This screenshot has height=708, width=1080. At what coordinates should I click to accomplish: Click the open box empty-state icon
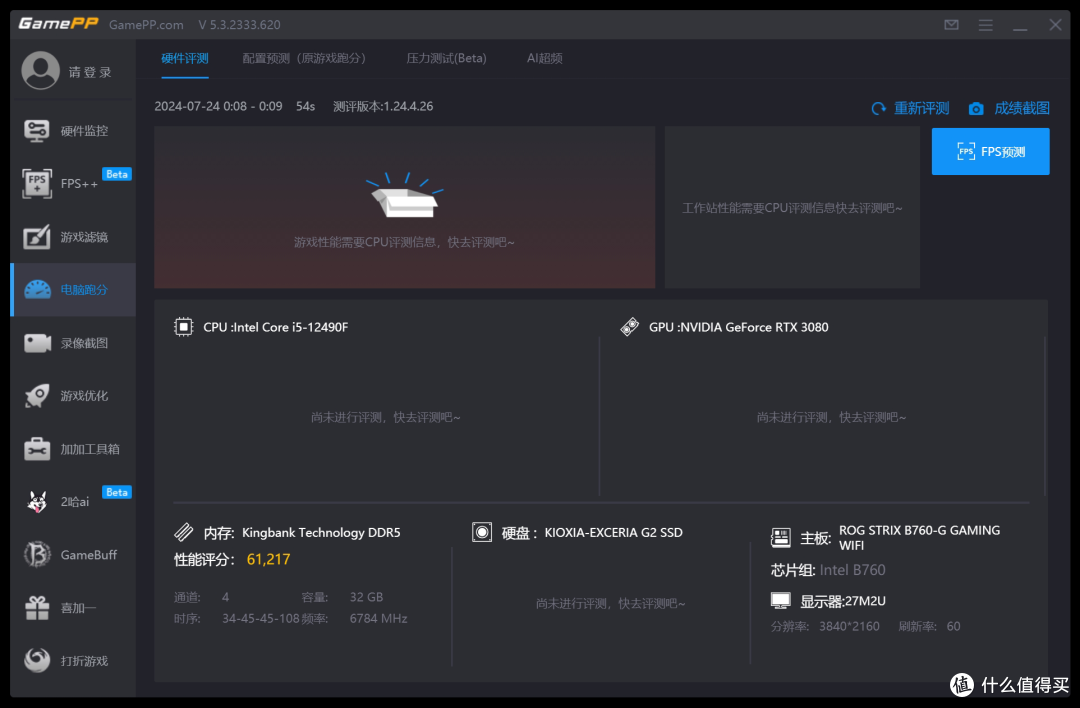tap(405, 195)
